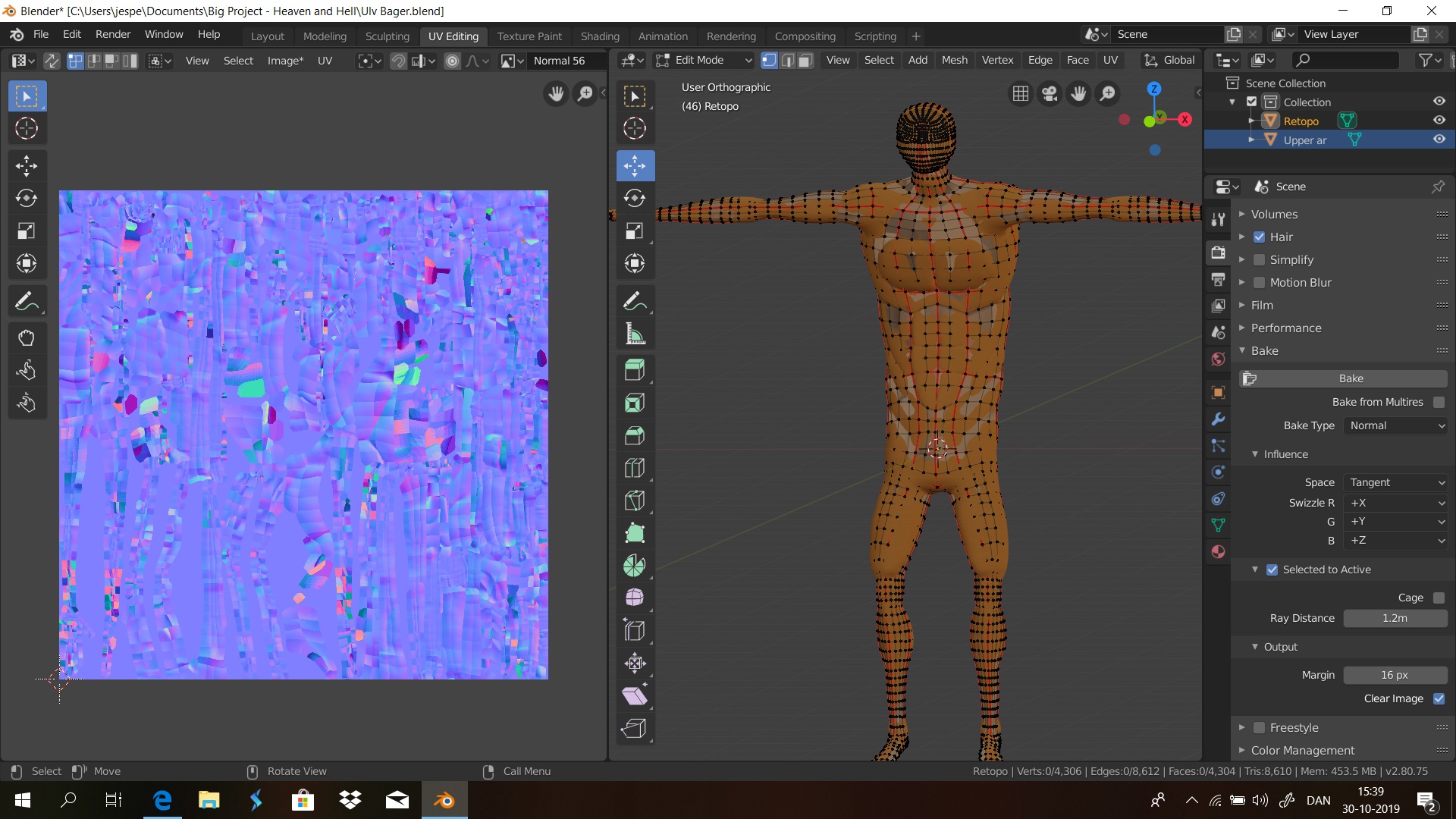The height and width of the screenshot is (819, 1456).
Task: Uncheck the Clear Image option
Action: click(1439, 698)
